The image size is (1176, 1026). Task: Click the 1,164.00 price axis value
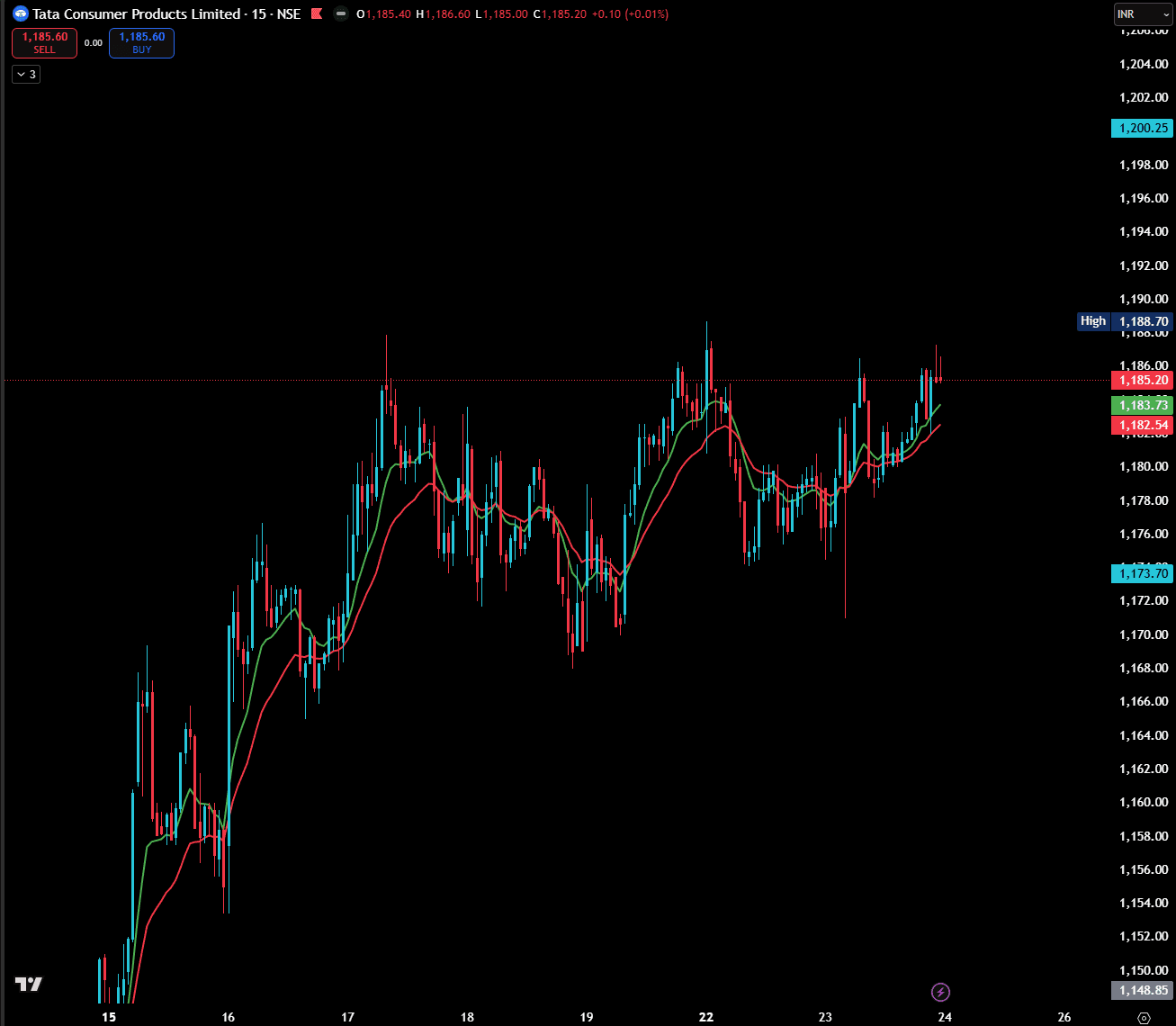point(1144,735)
